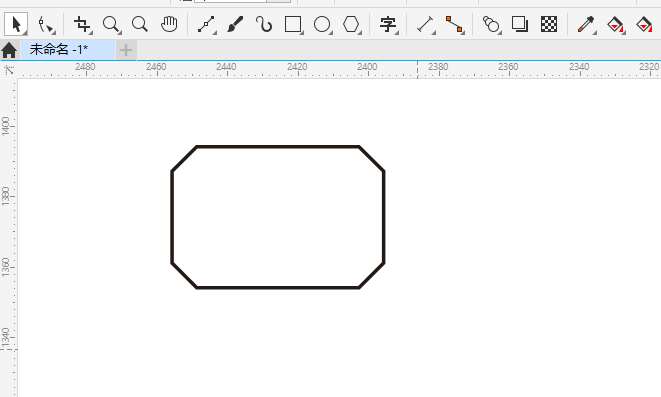Open the Blend effects tool
Viewport: 661px width, 397px height.
tap(491, 24)
